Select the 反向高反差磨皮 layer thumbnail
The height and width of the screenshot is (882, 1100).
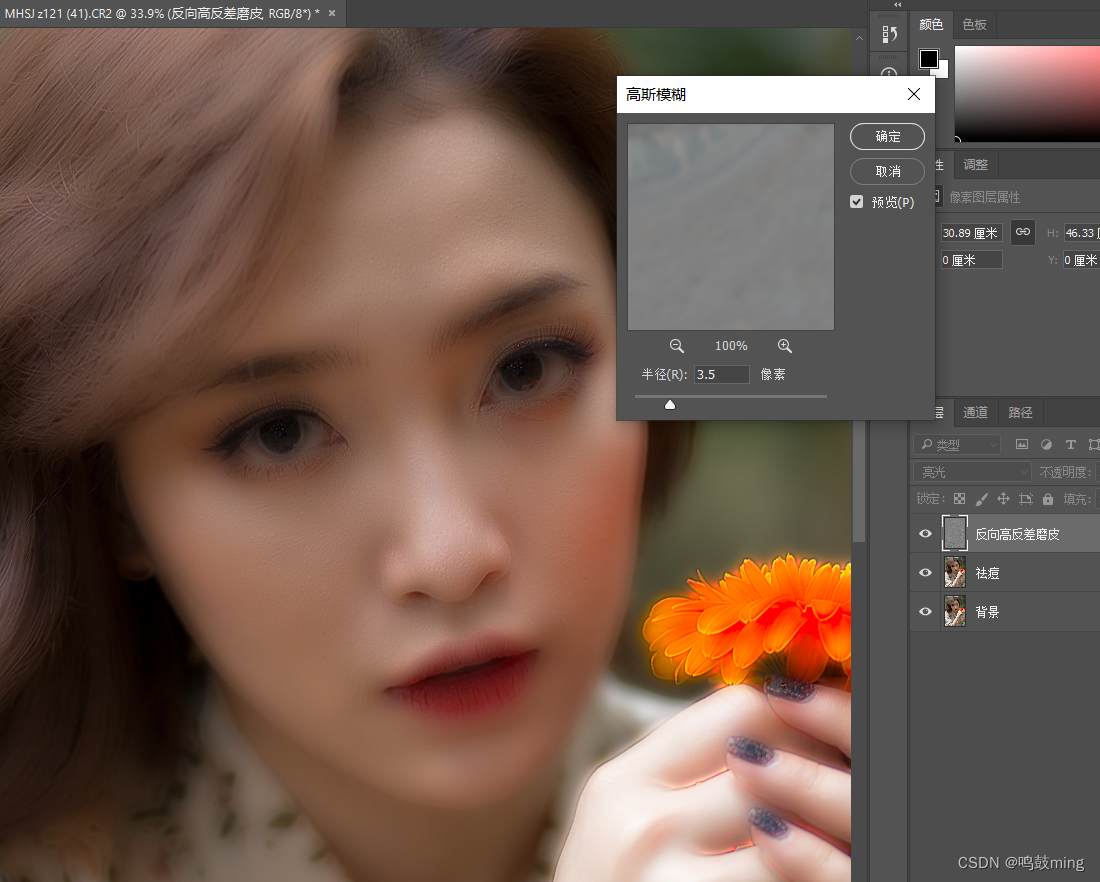pyautogui.click(x=955, y=533)
